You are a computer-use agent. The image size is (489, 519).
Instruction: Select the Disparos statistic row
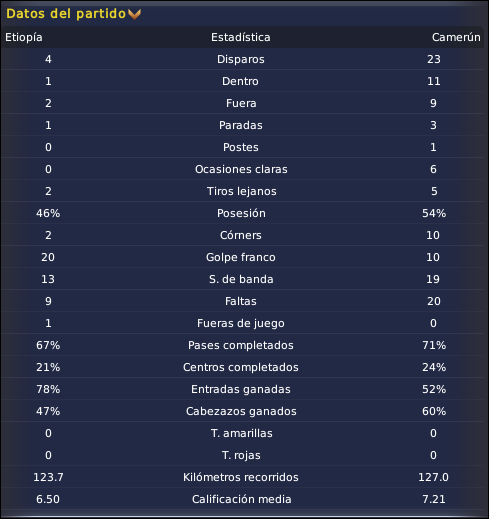pyautogui.click(x=242, y=59)
